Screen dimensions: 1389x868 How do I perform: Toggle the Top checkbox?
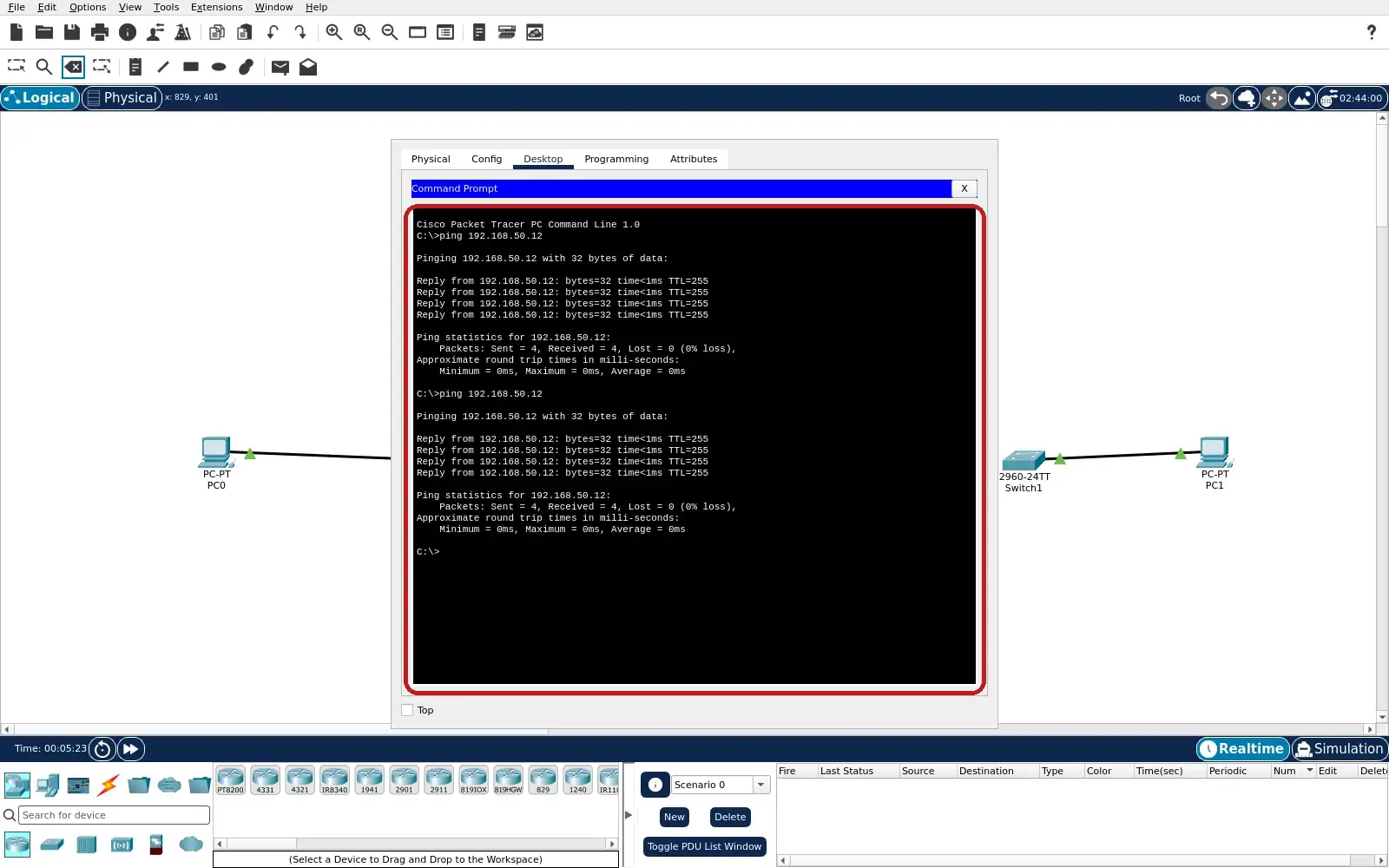(x=407, y=710)
